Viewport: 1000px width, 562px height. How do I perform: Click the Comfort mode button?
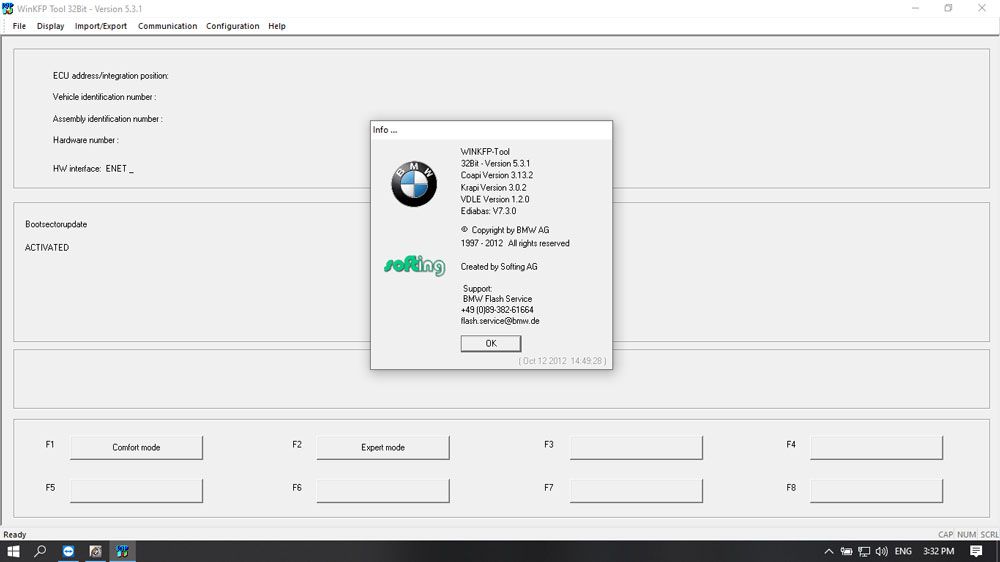(x=136, y=447)
